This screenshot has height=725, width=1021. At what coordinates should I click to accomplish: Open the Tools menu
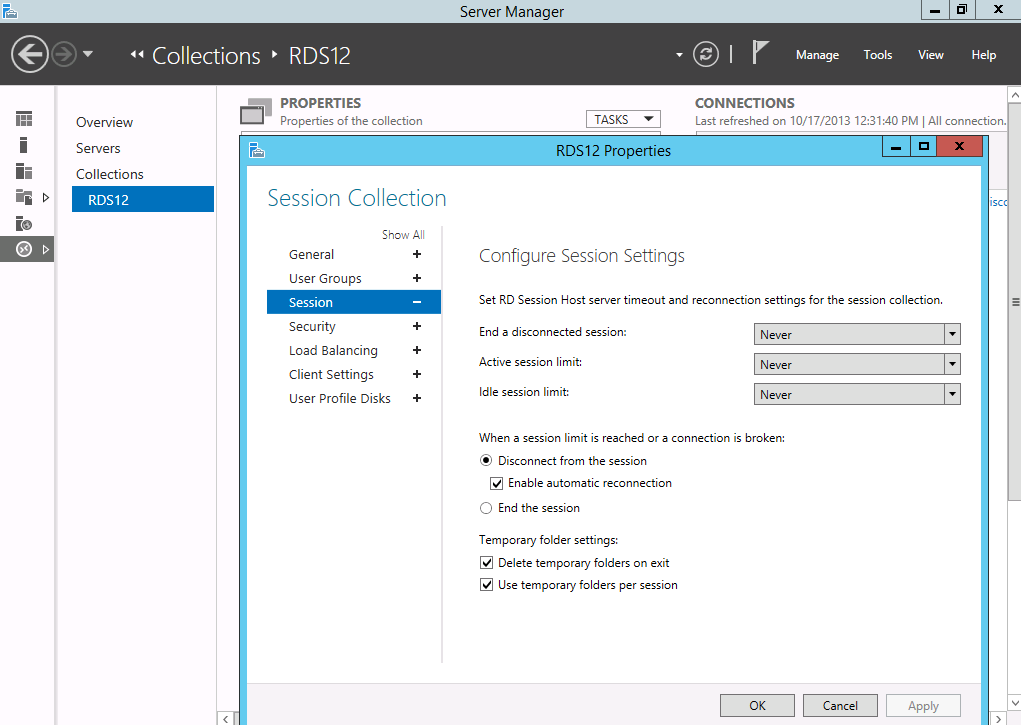pyautogui.click(x=878, y=55)
